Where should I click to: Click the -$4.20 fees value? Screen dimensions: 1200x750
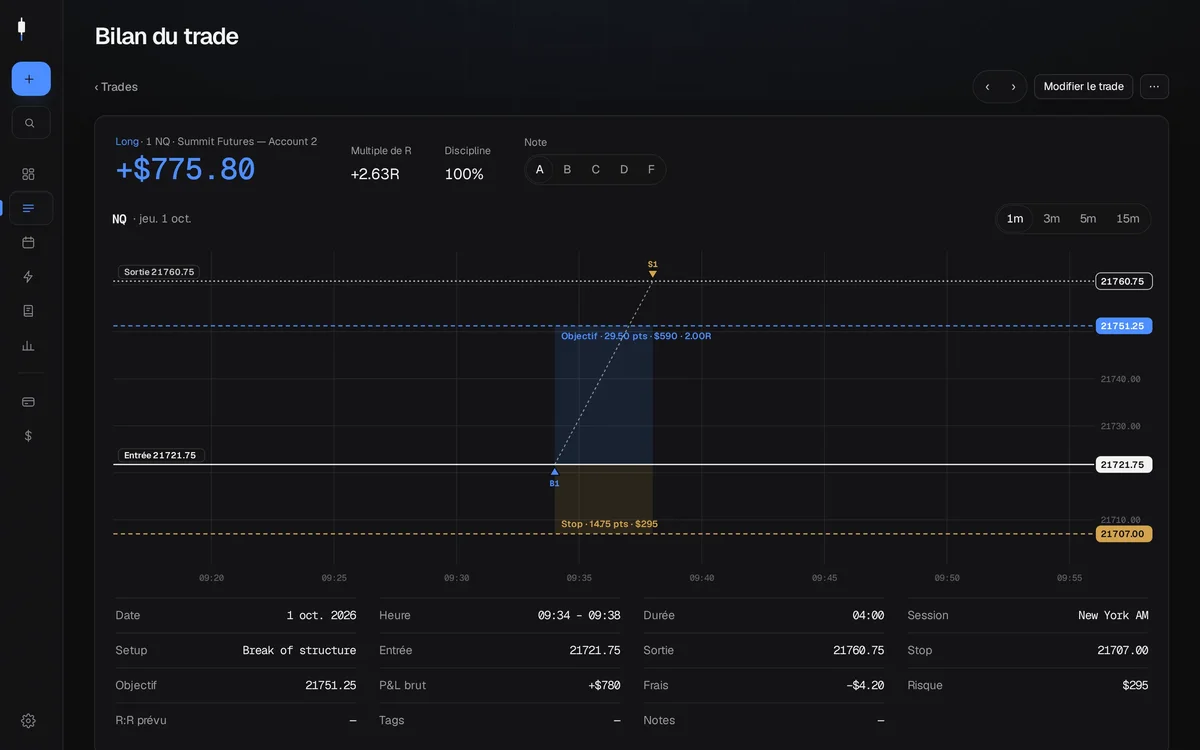pyautogui.click(x=865, y=686)
